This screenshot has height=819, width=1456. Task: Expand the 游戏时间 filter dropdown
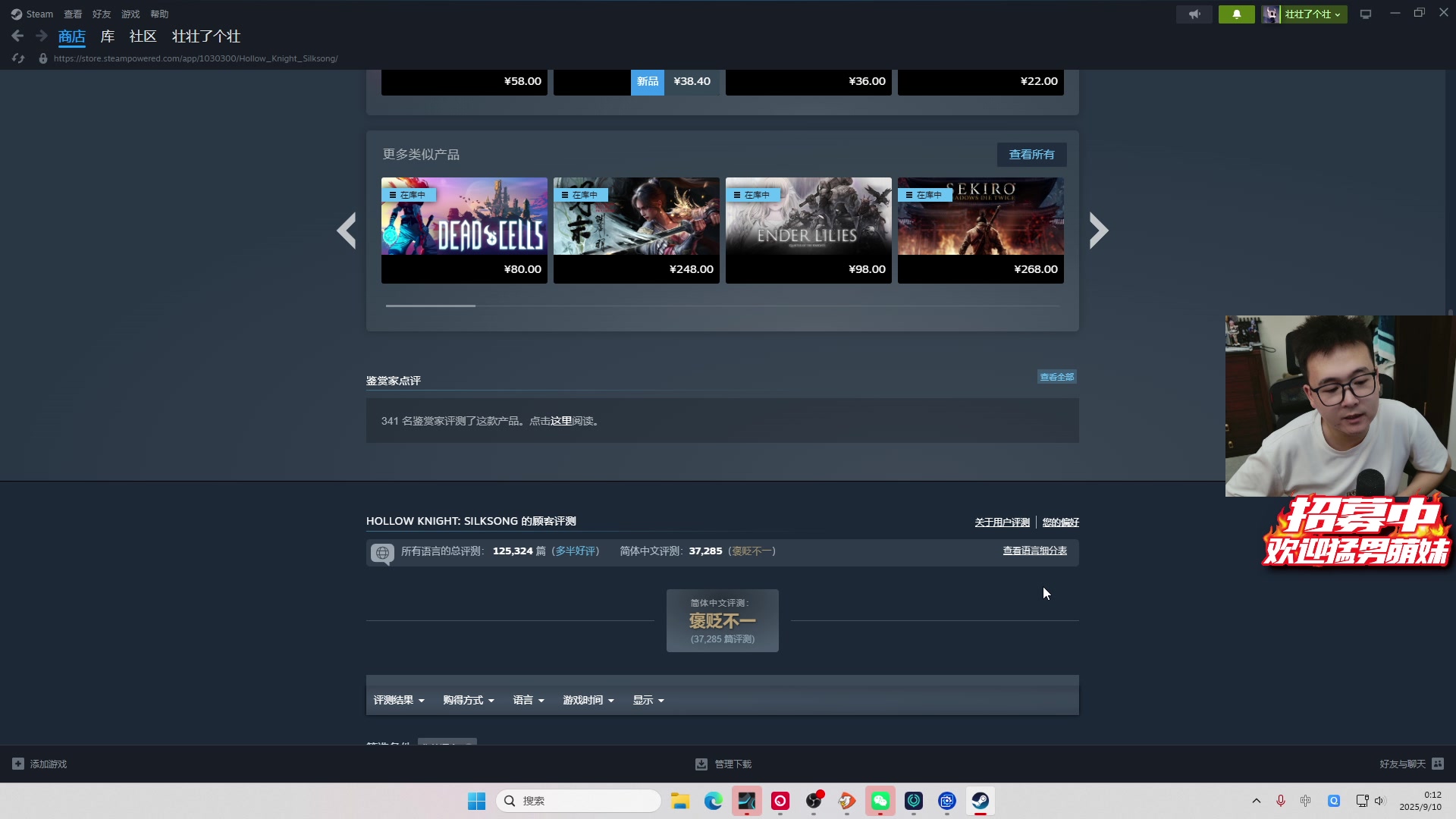coord(588,701)
